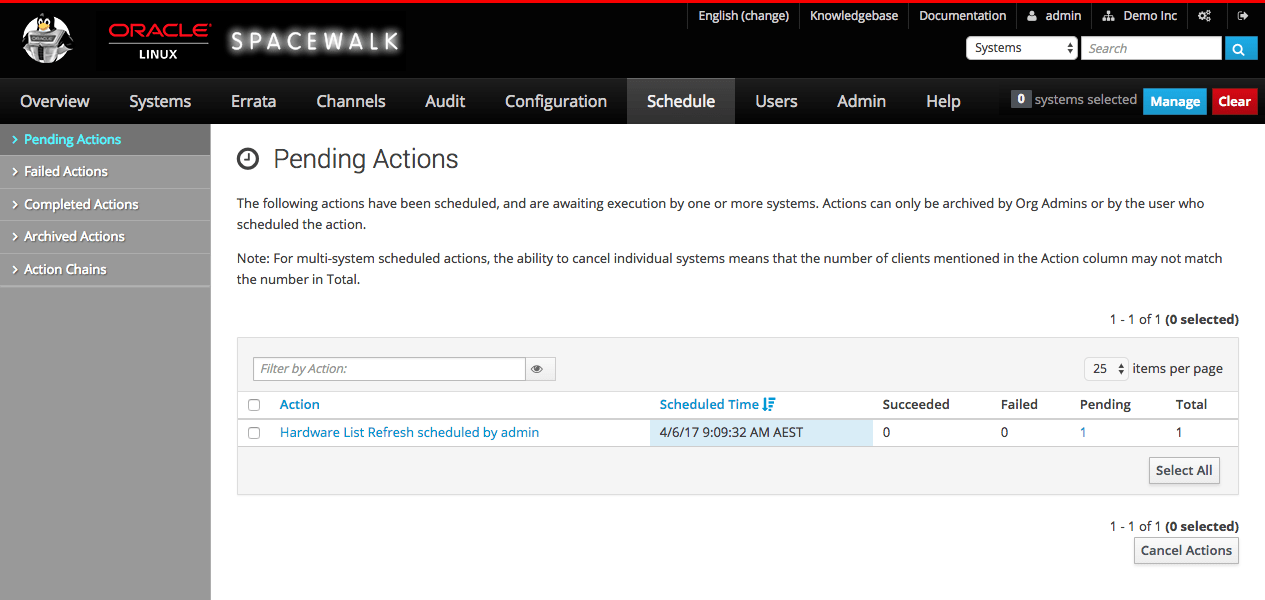Click the 0 systems selected counter
The width and height of the screenshot is (1265, 600).
1073,100
